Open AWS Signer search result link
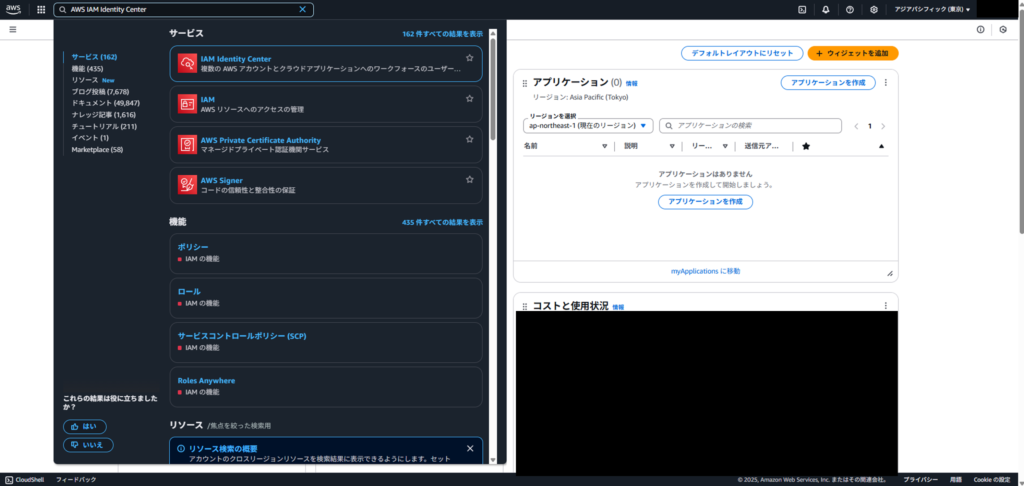1024x486 pixels. click(221, 180)
